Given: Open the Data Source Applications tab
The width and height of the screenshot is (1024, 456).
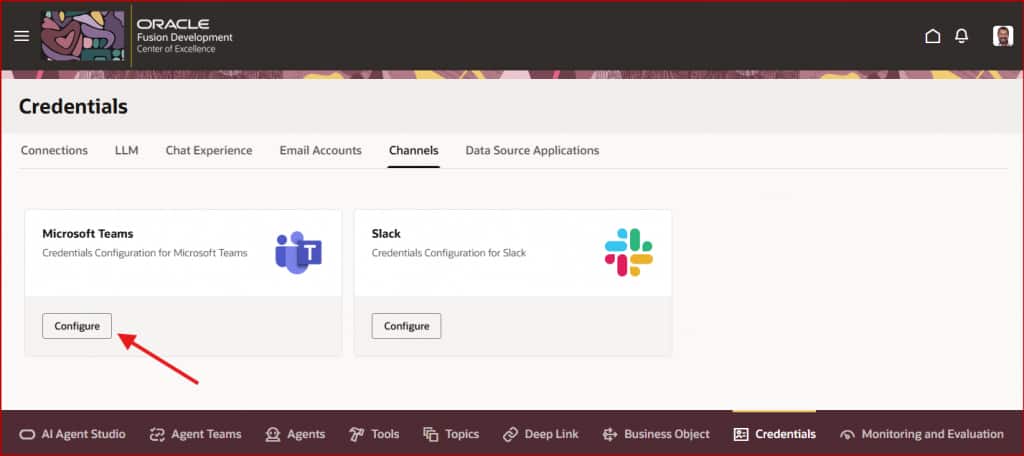Looking at the screenshot, I should [x=532, y=150].
